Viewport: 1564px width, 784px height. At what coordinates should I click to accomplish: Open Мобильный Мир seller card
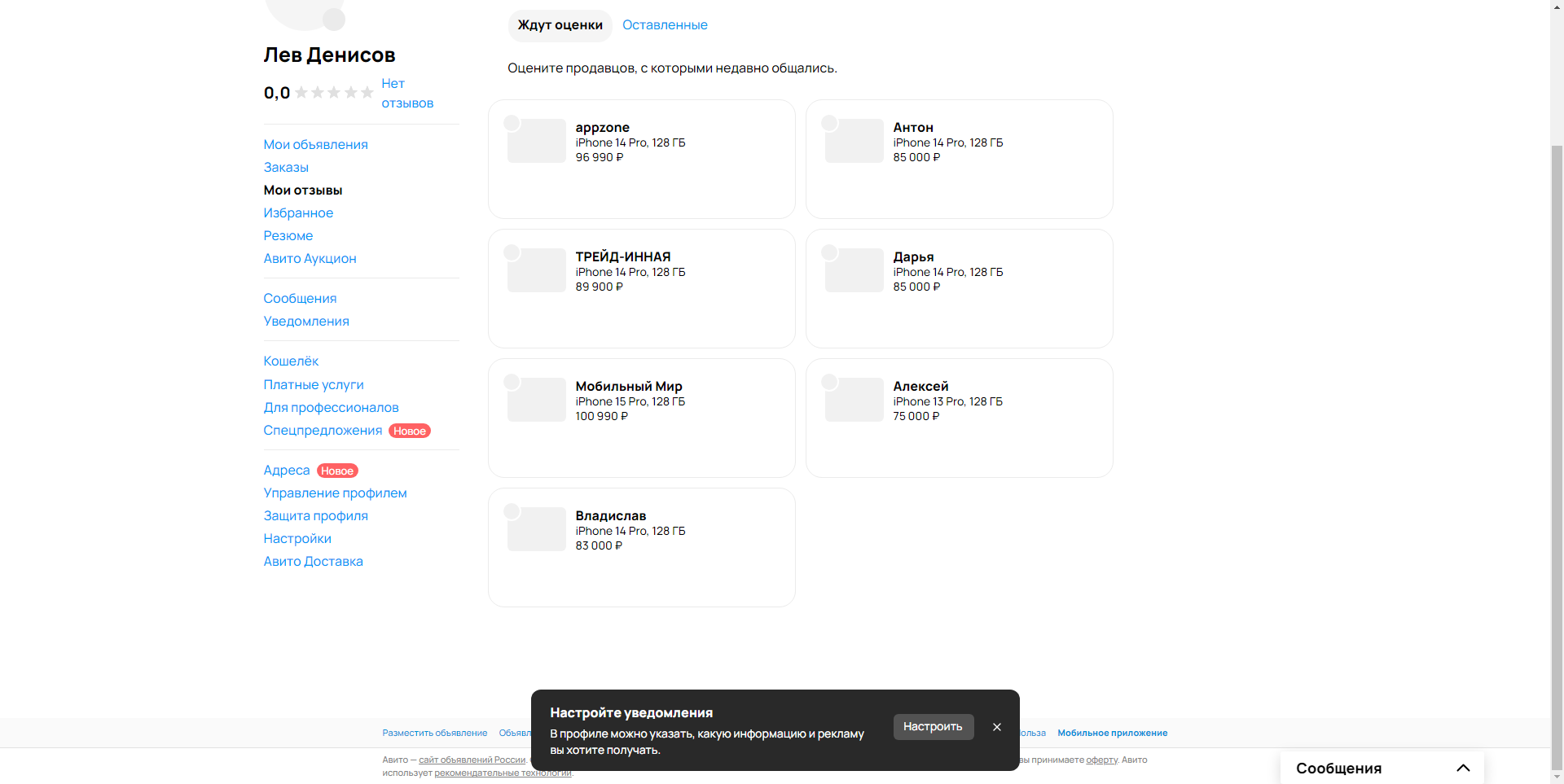pos(641,418)
